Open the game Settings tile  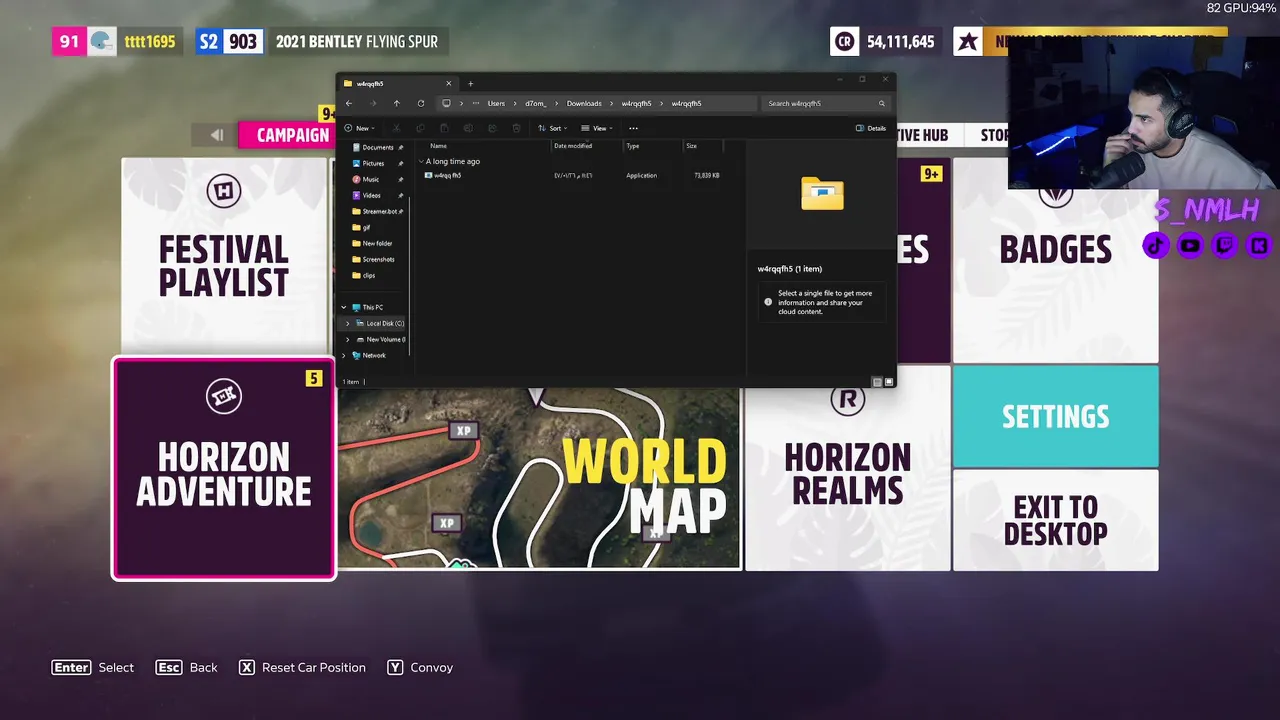coord(1055,416)
